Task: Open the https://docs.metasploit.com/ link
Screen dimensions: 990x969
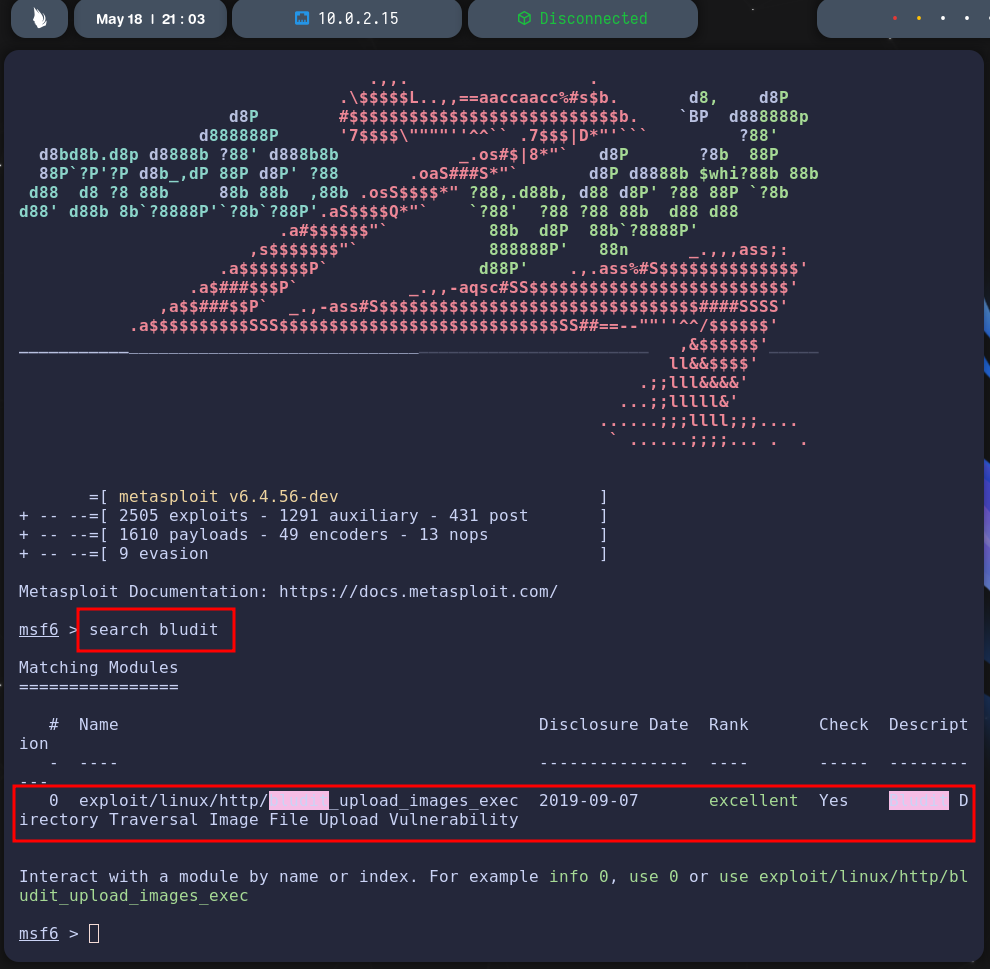Action: (x=418, y=592)
